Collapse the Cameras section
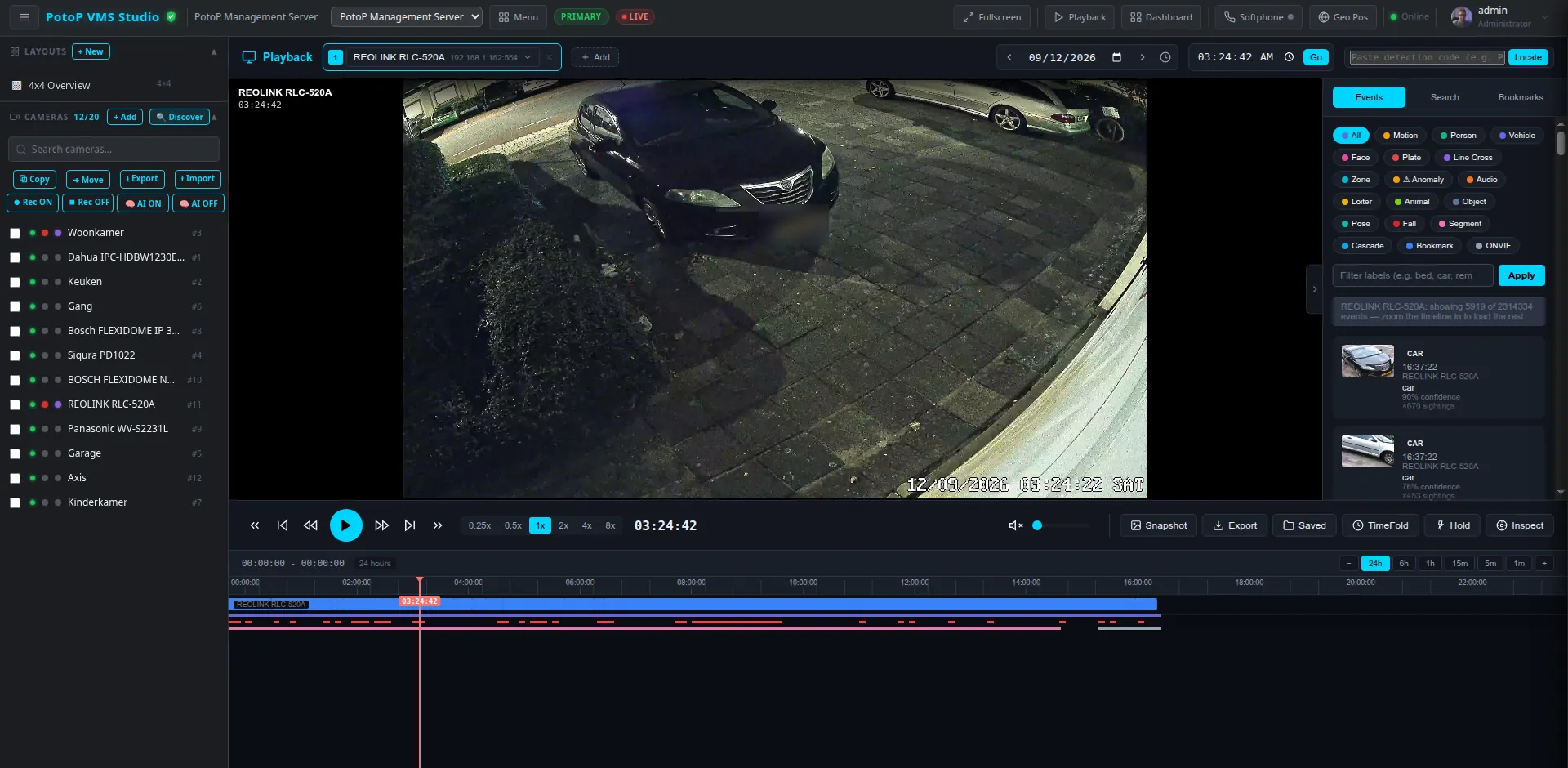 pos(214,117)
